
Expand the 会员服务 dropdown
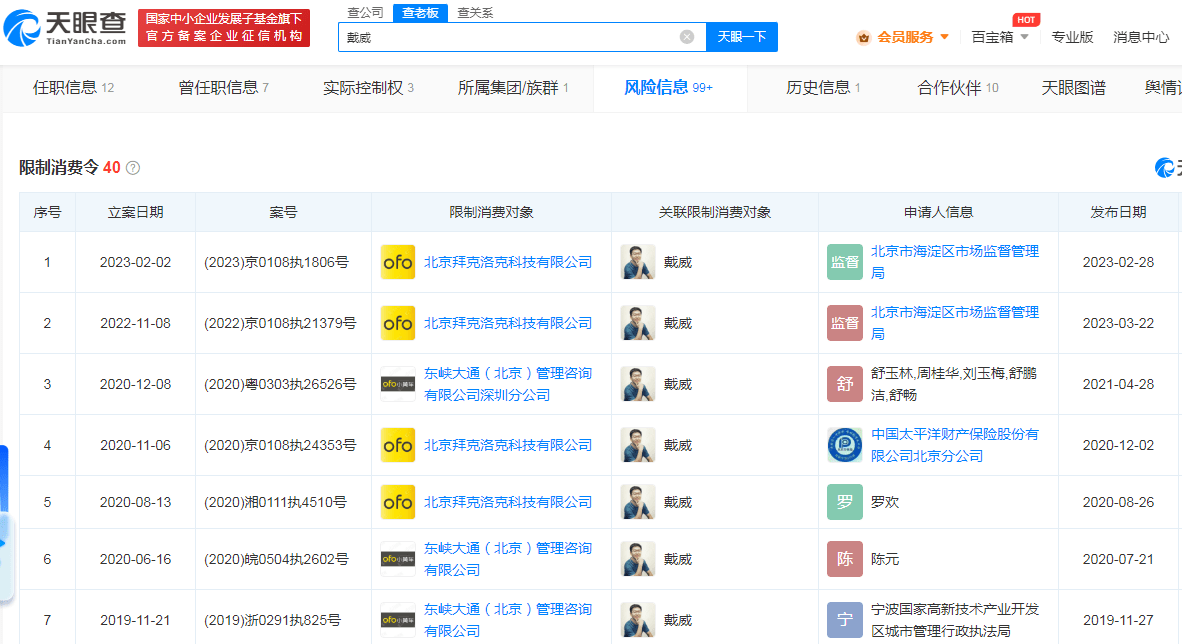click(945, 37)
